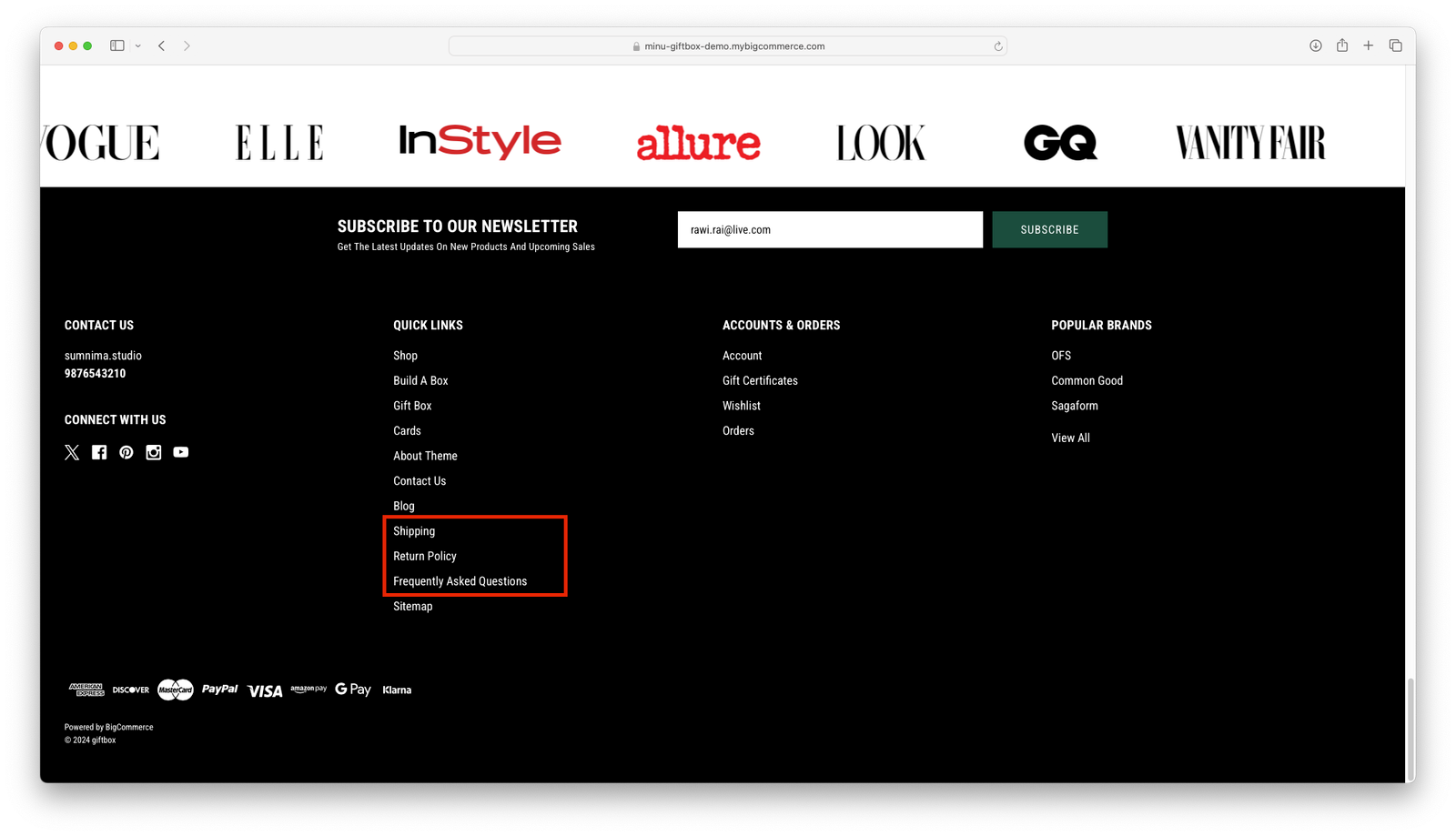This screenshot has width=1456, height=836.
Task: Click the Vanity Fair brand logo
Action: 1250,143
